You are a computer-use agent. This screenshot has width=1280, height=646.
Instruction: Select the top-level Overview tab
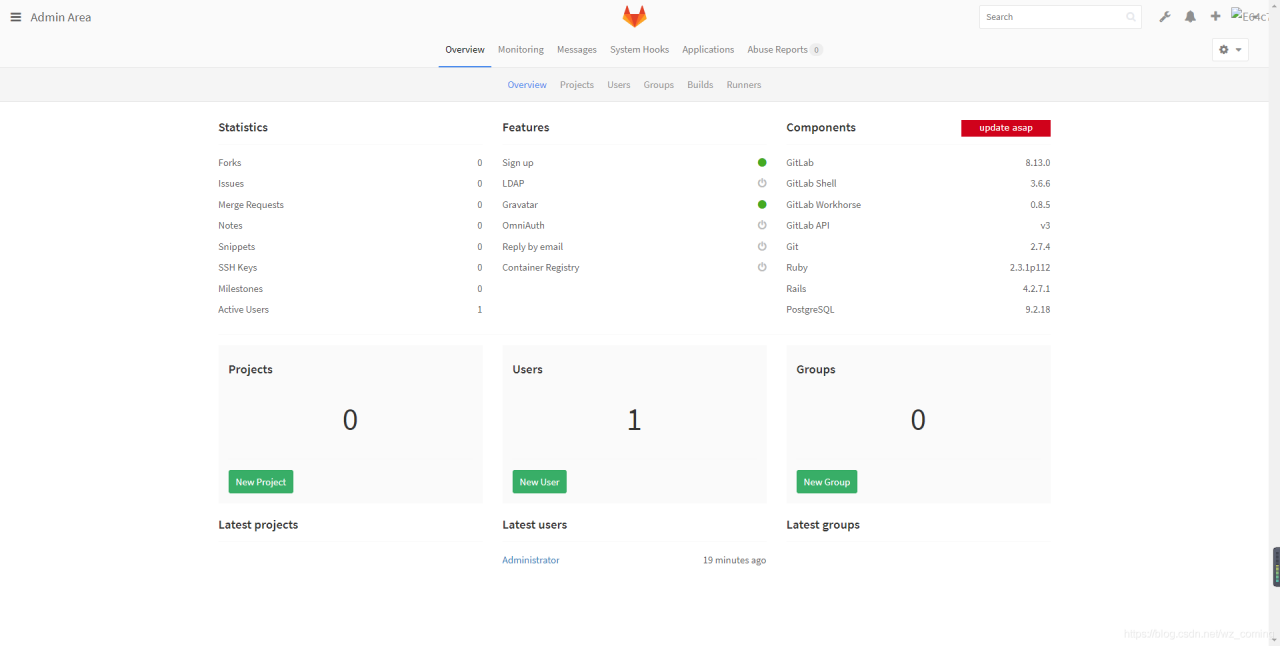tap(465, 49)
